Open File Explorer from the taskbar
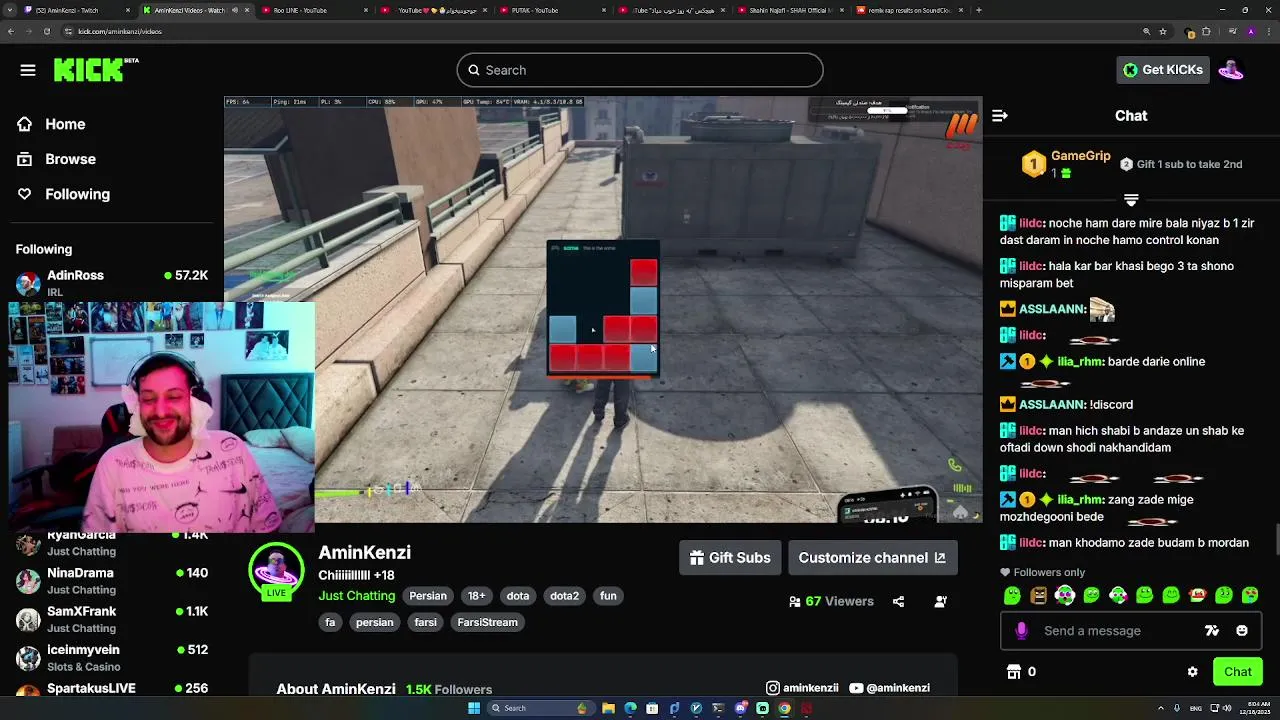 (608, 708)
